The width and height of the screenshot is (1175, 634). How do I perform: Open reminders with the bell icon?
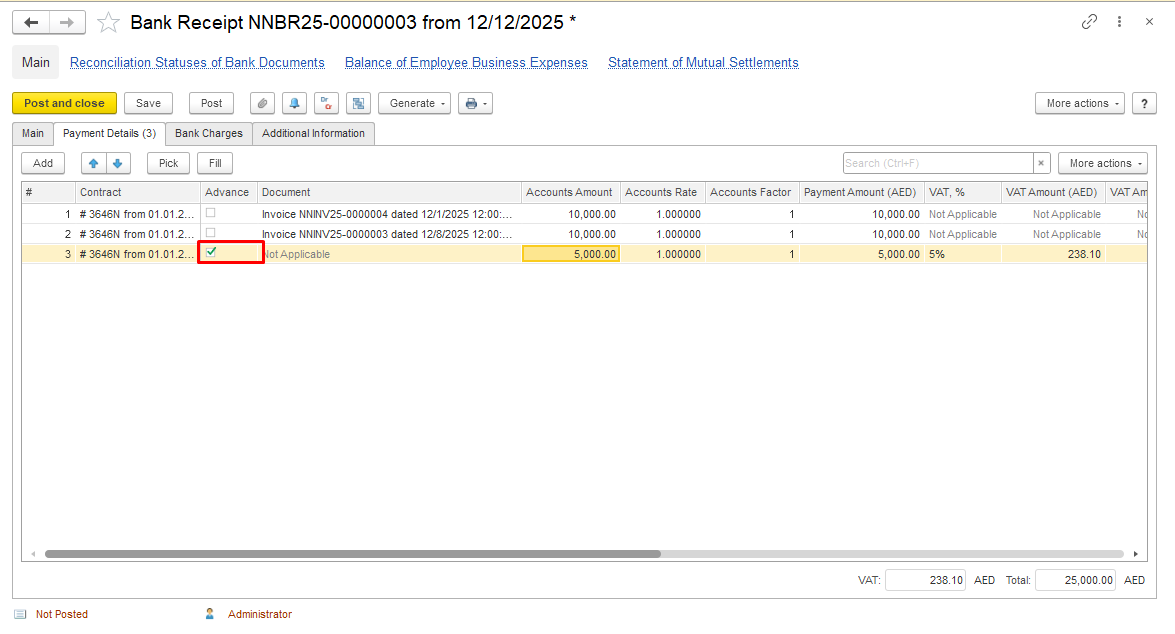(294, 103)
